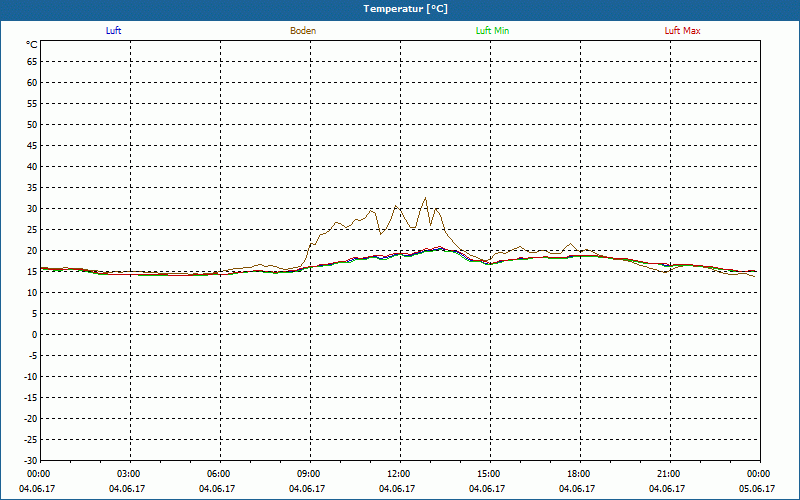The image size is (800, 500).
Task: Click the highest Boden curve peak
Action: click(x=425, y=198)
